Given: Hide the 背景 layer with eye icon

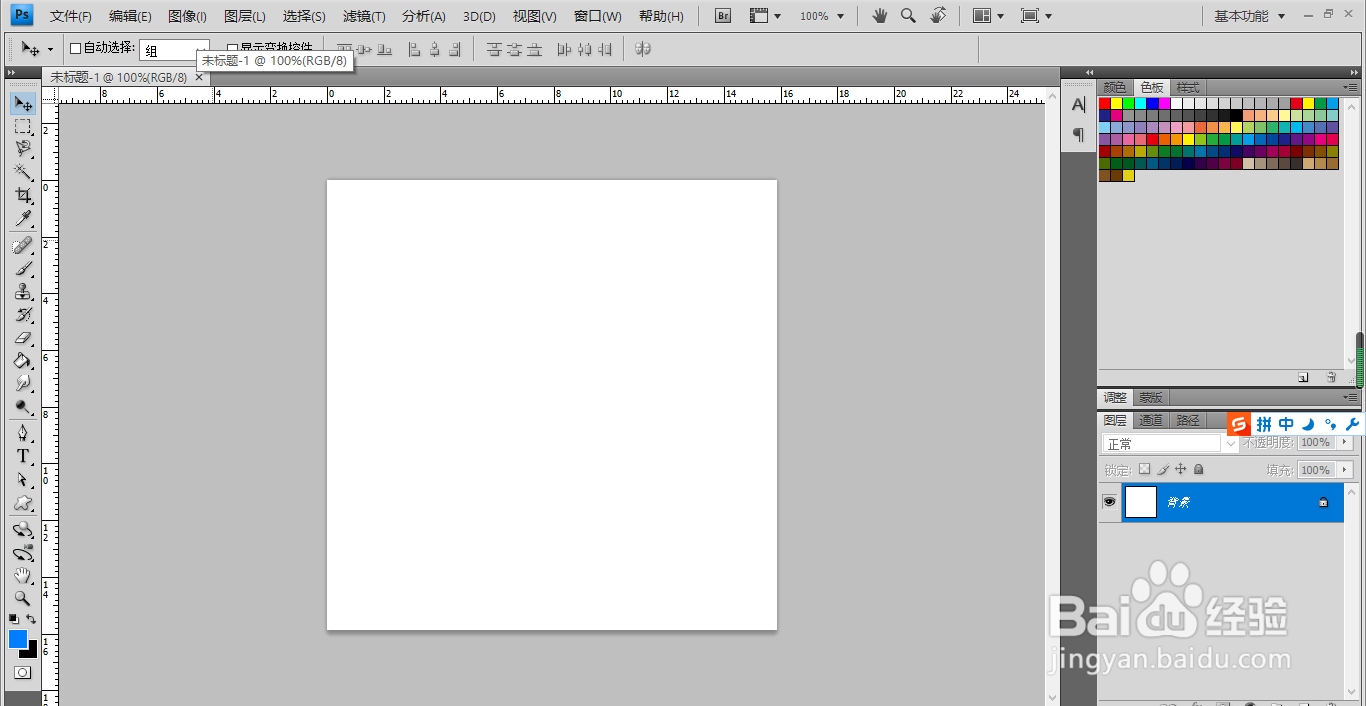Looking at the screenshot, I should [1109, 502].
